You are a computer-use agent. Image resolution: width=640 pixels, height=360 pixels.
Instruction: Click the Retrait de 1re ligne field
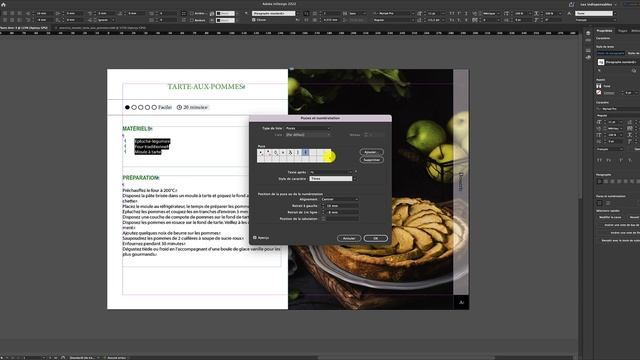coord(342,212)
